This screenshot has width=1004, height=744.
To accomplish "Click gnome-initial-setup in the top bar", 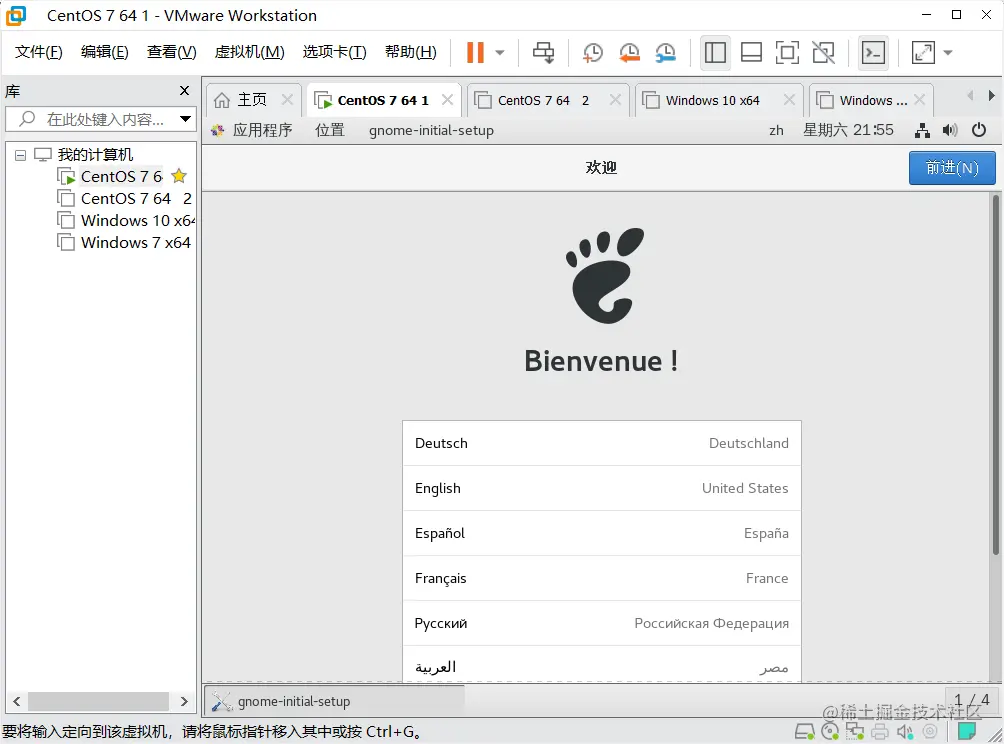I will point(431,131).
